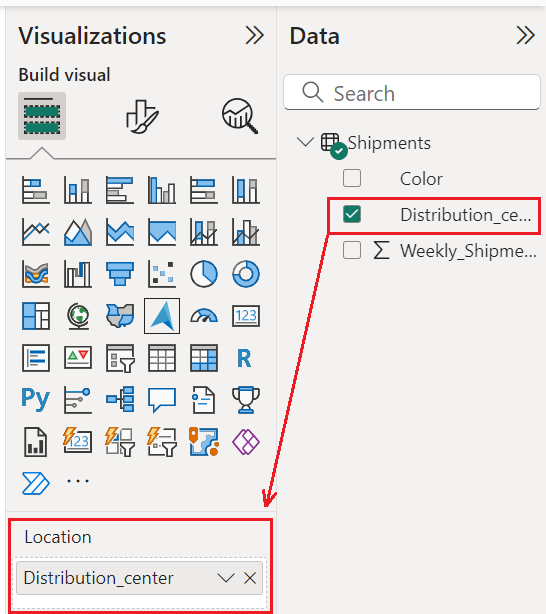Open more visuals ellipsis menu

[78, 481]
